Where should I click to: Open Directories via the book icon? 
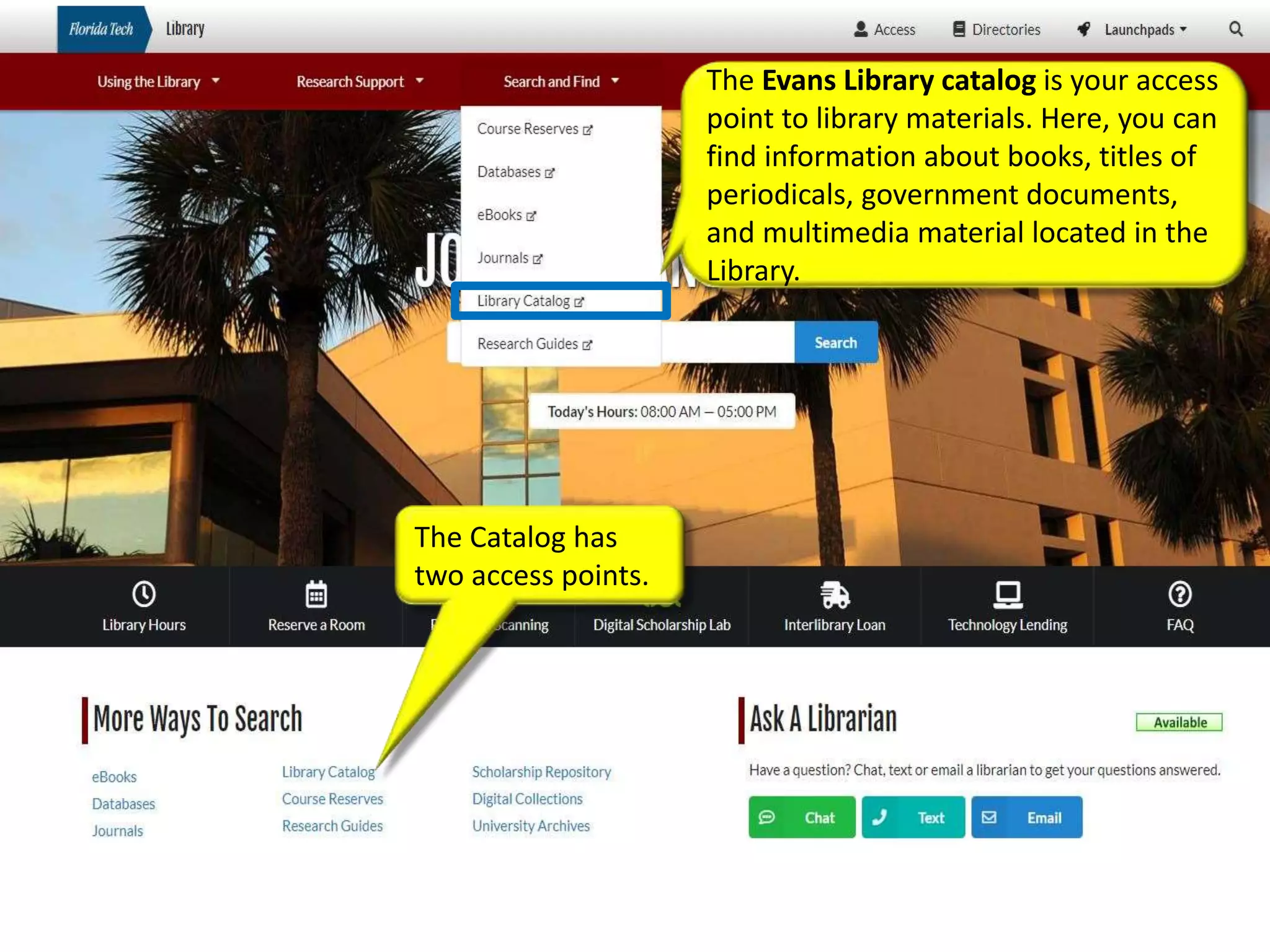pos(959,29)
